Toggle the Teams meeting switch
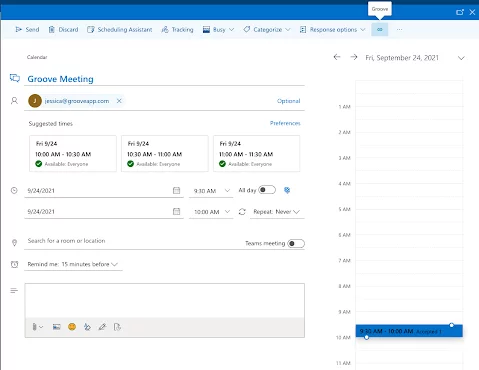 click(296, 243)
